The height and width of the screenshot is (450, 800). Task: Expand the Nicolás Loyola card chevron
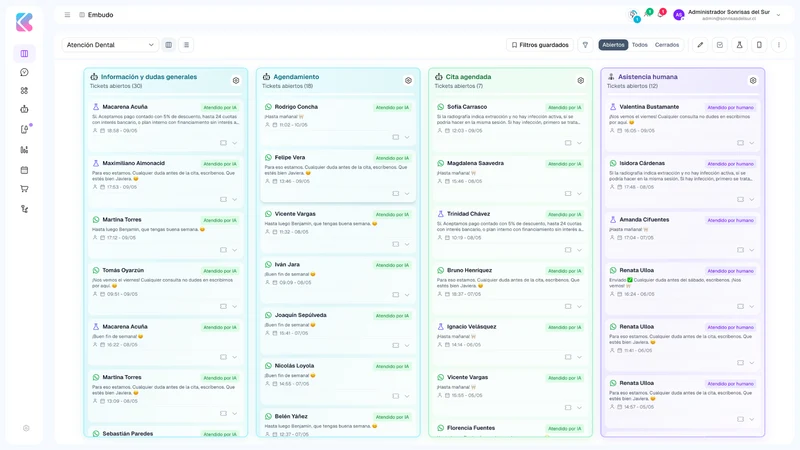point(407,396)
